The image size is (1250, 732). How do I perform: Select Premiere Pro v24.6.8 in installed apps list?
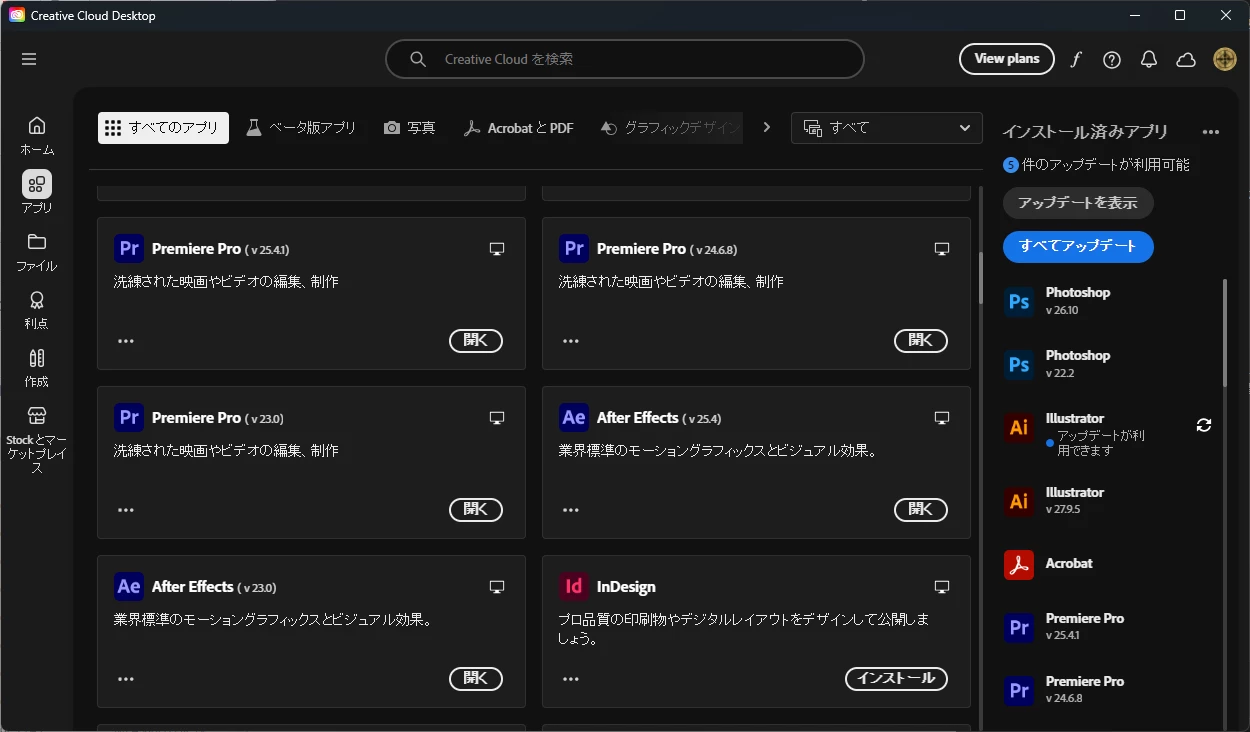coord(1108,690)
